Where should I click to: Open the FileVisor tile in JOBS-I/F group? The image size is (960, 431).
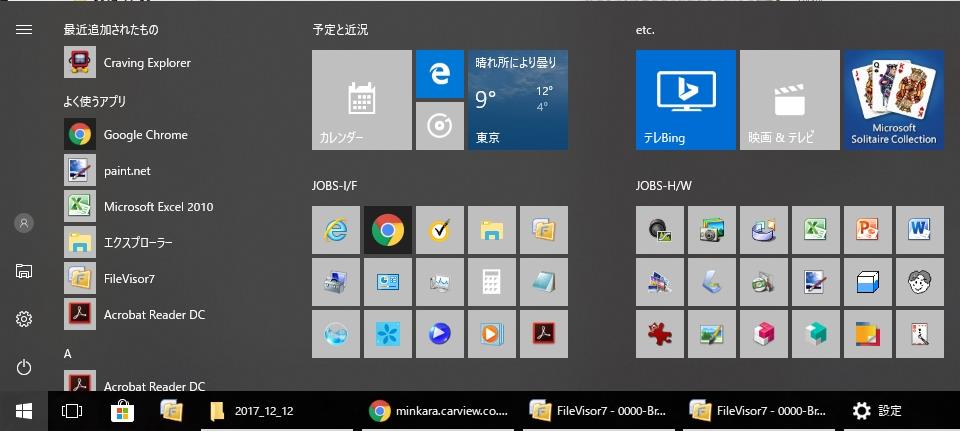click(544, 230)
